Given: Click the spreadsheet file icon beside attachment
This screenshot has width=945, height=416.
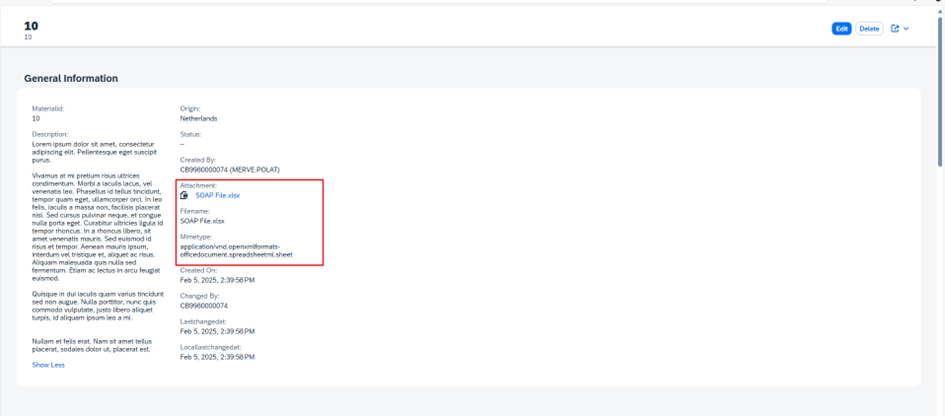Looking at the screenshot, I should [x=184, y=196].
